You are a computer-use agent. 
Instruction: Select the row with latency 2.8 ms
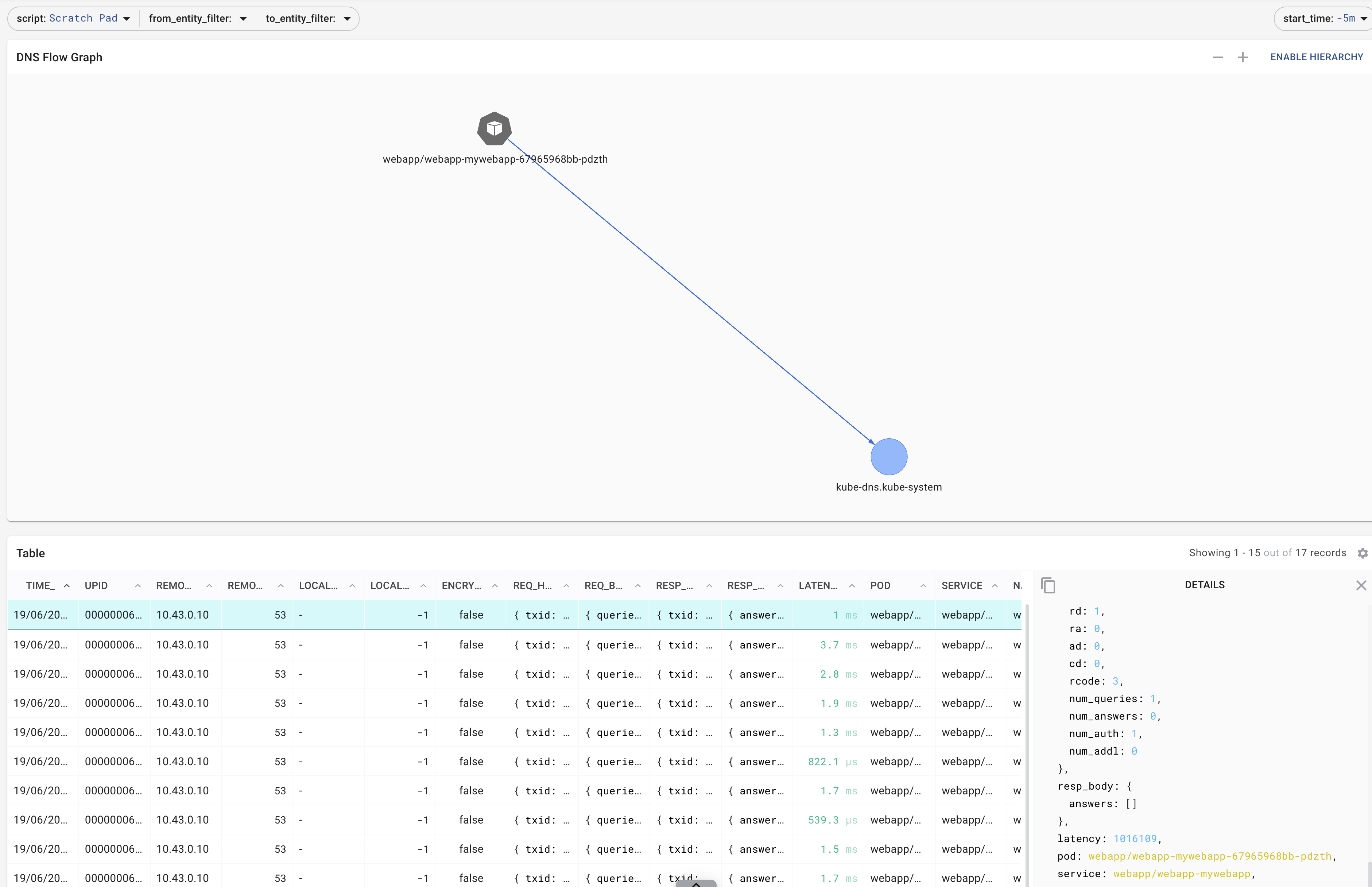[514, 674]
